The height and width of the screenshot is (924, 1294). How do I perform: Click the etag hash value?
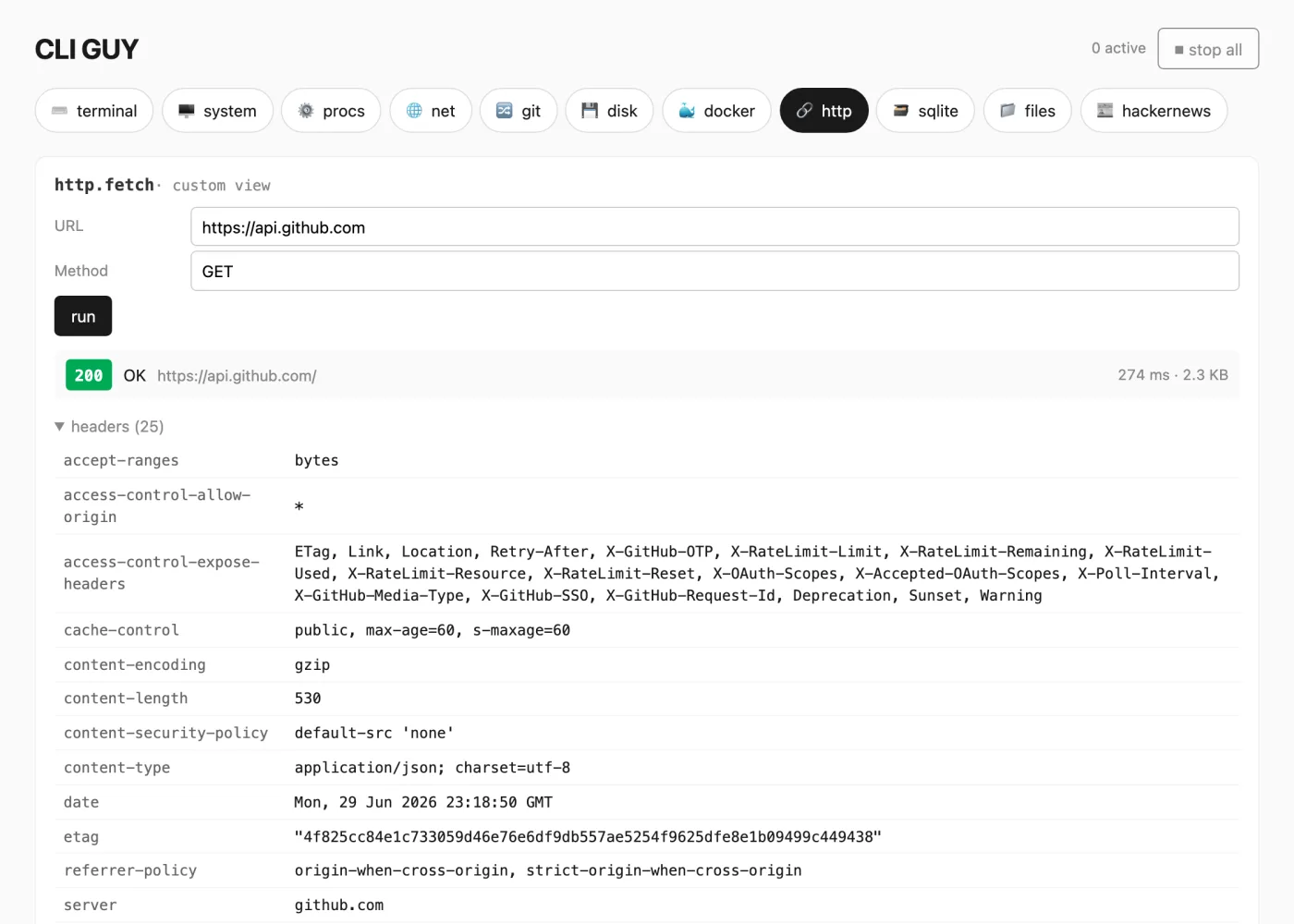coord(588,837)
